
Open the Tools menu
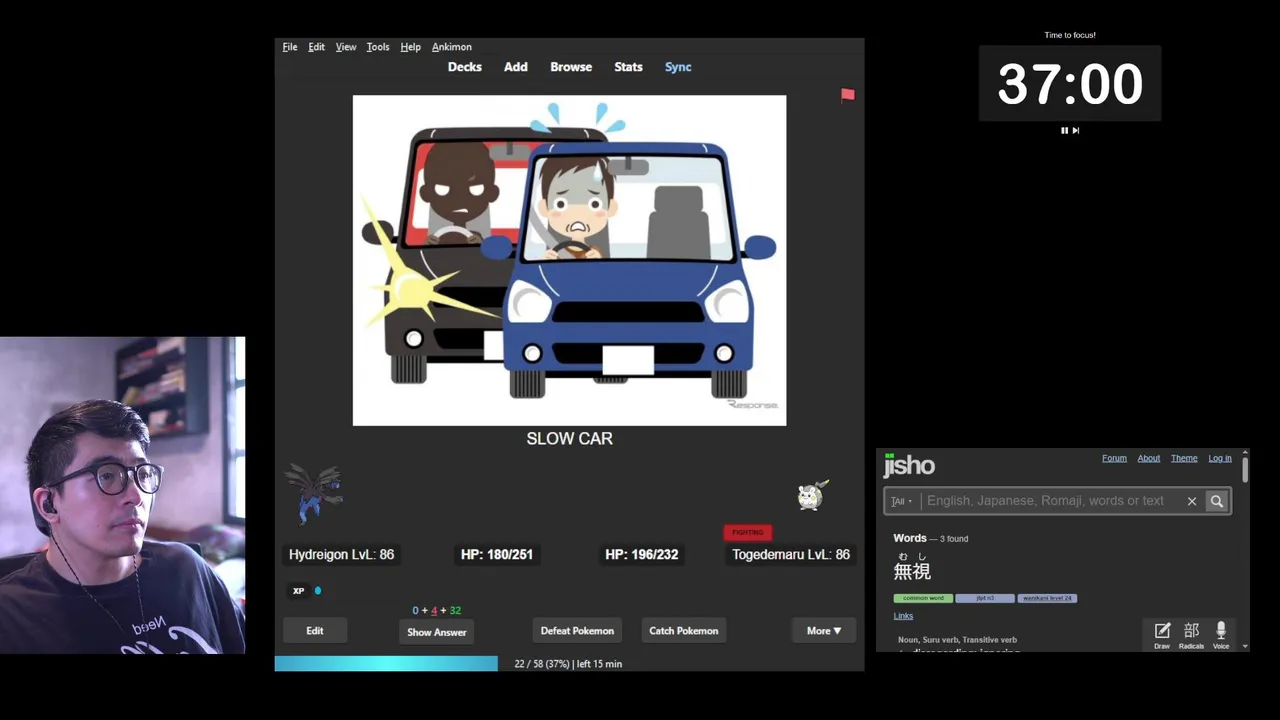pyautogui.click(x=378, y=47)
